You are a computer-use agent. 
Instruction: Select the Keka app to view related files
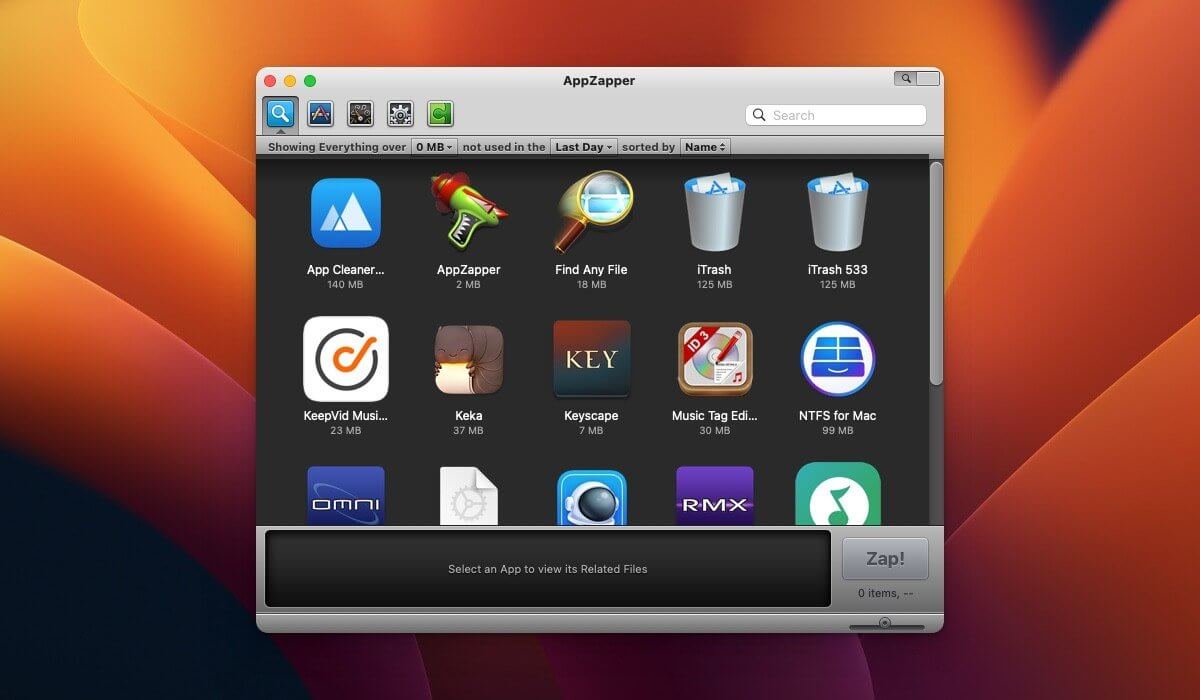point(469,358)
